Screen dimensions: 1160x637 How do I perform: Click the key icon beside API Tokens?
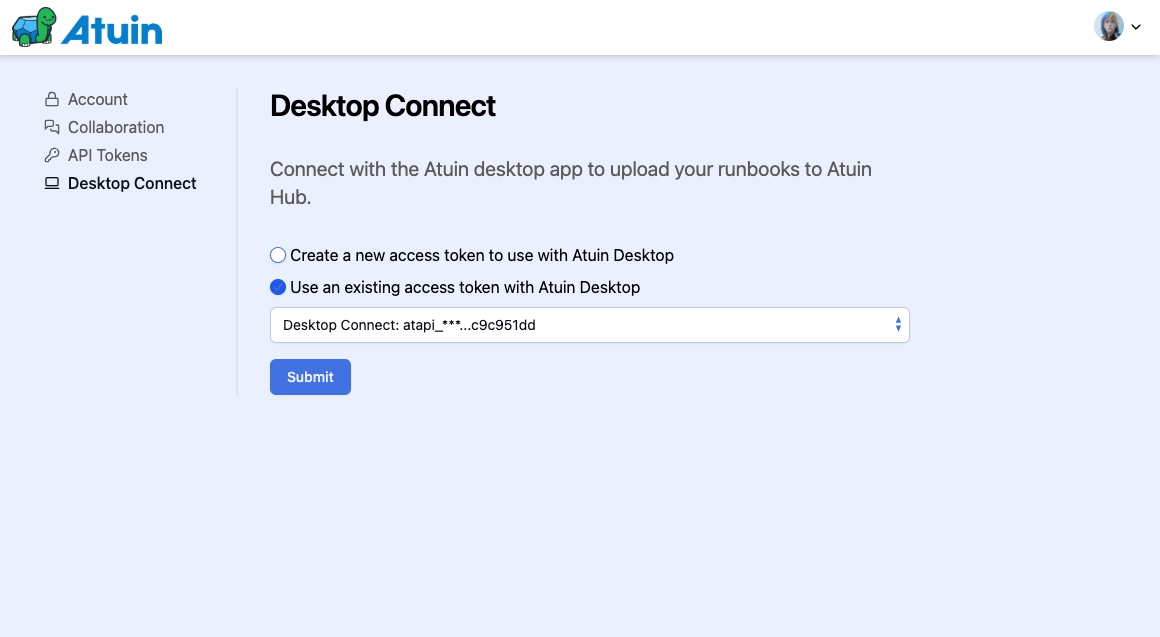pyautogui.click(x=52, y=155)
